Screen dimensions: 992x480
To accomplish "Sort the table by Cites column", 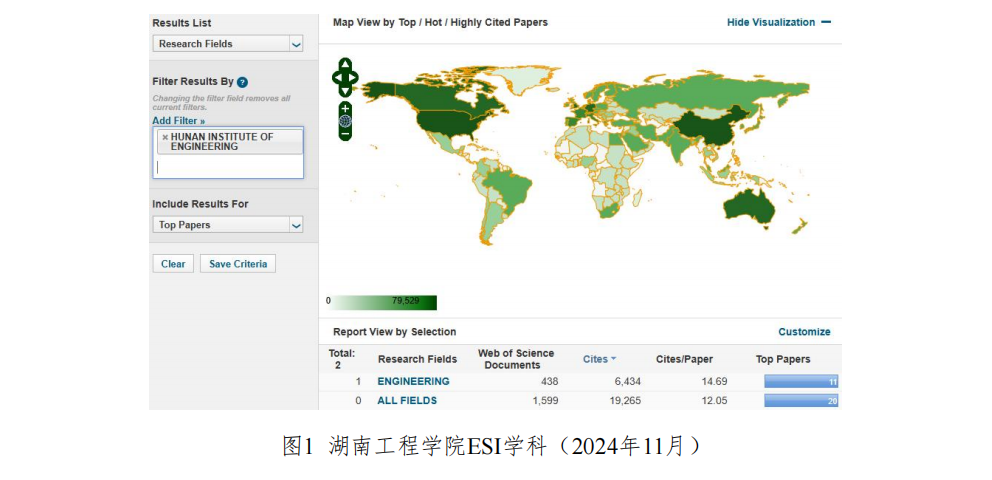I will 598,359.
